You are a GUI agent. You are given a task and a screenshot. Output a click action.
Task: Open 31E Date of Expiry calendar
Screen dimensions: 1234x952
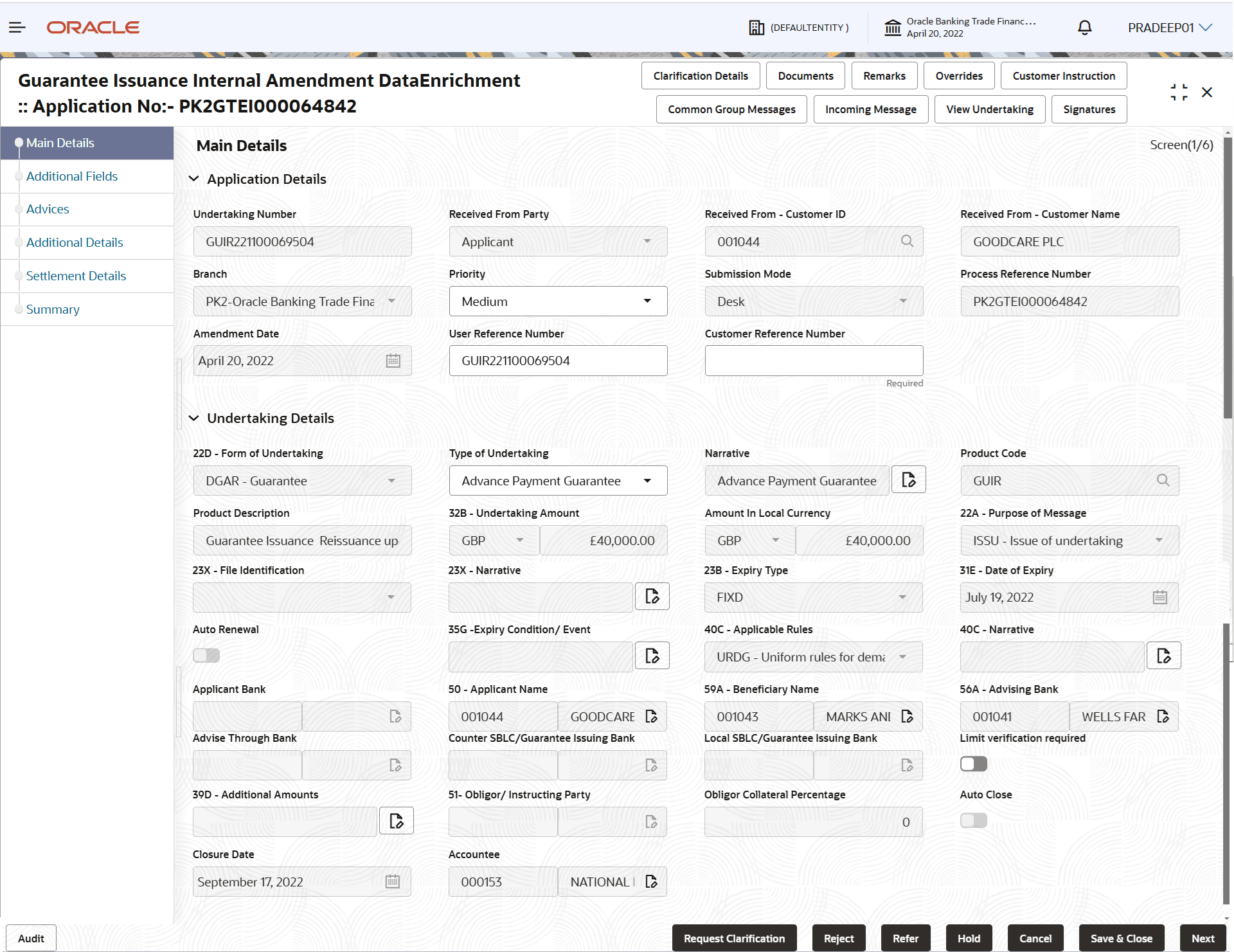[1159, 597]
